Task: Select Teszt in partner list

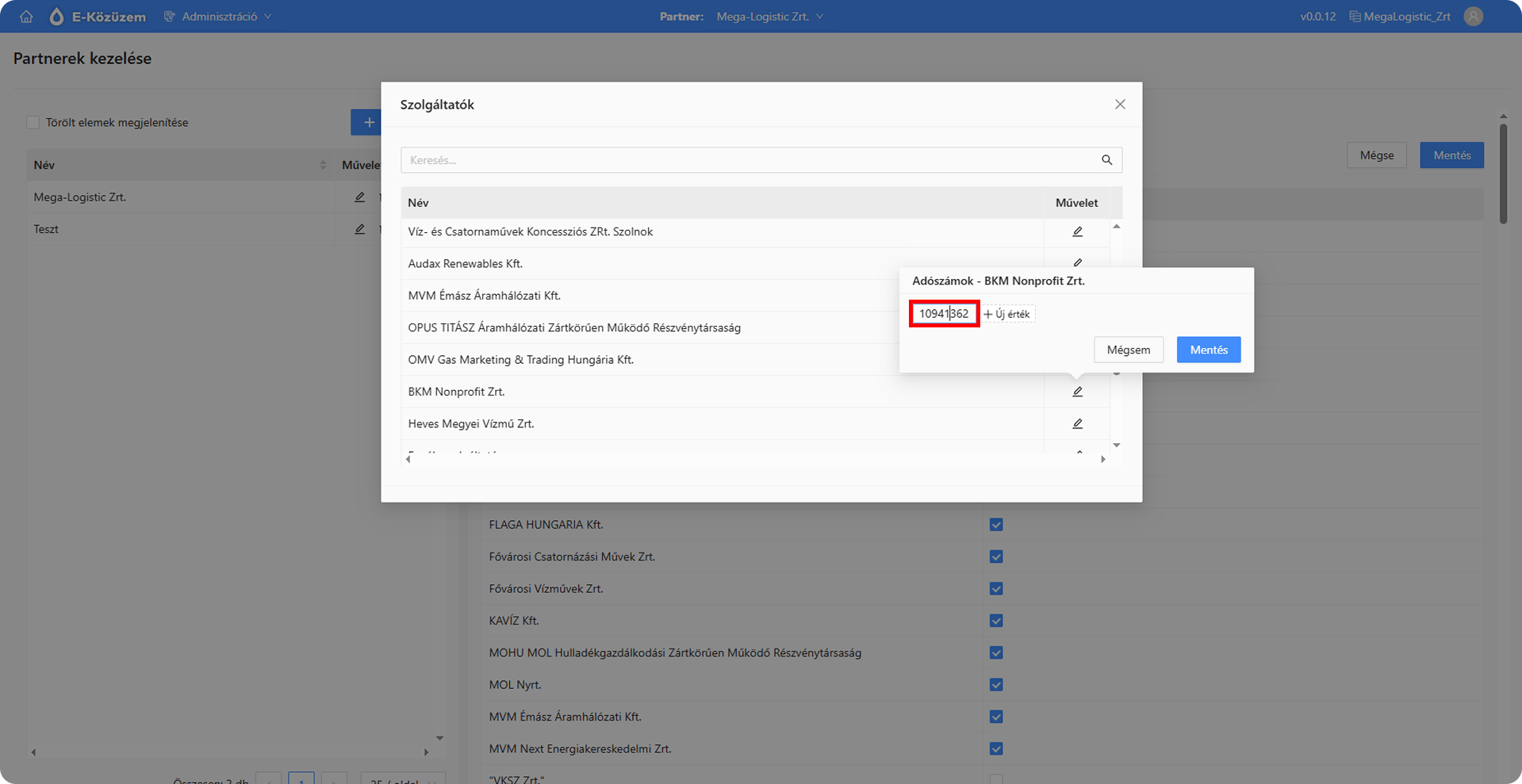Action: (46, 229)
